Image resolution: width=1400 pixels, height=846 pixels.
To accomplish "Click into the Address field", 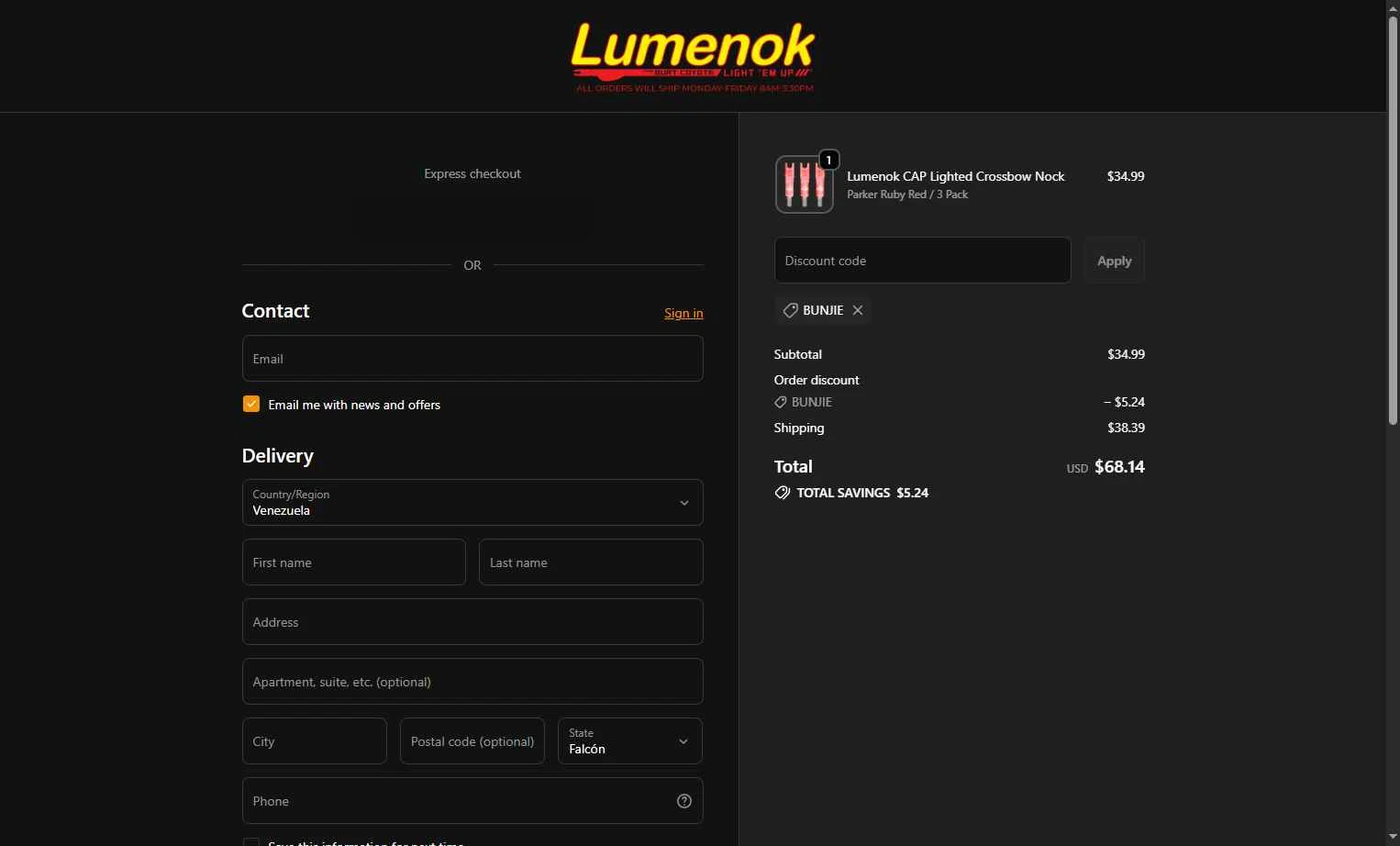I will (x=472, y=621).
